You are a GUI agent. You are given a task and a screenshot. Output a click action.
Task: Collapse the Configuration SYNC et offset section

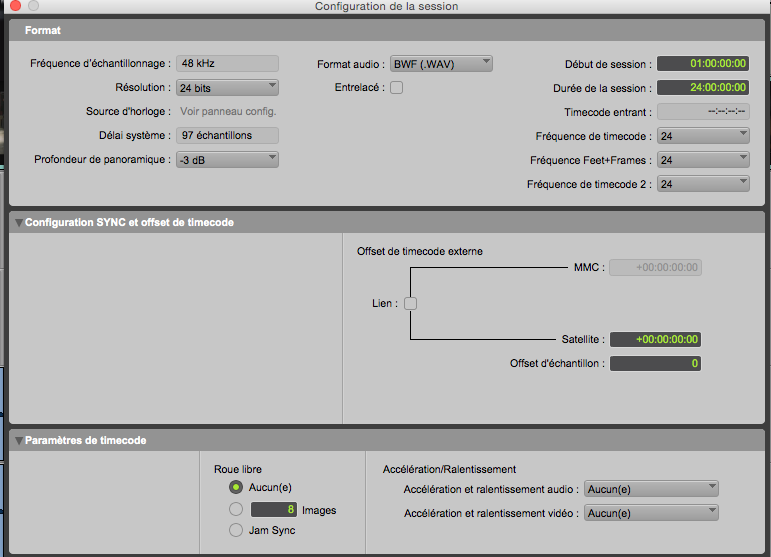[x=18, y=222]
